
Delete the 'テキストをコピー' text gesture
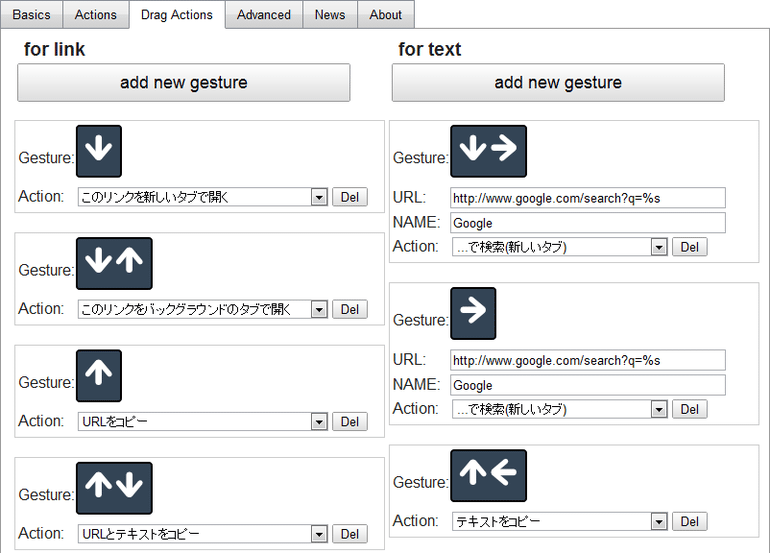689,521
